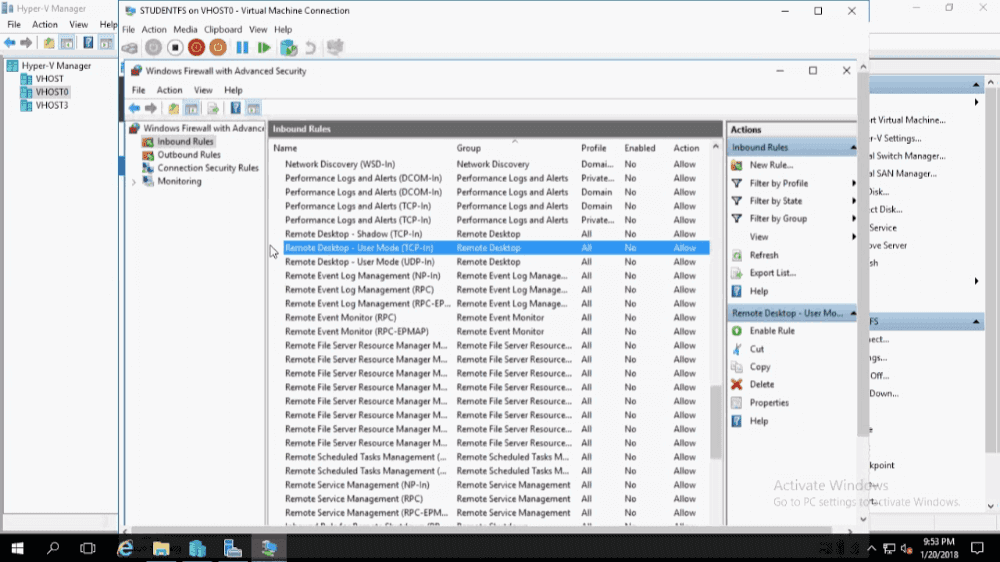Open the Filter by Group submenu arrow
Screen dimensions: 1000x562
[x=853, y=219]
